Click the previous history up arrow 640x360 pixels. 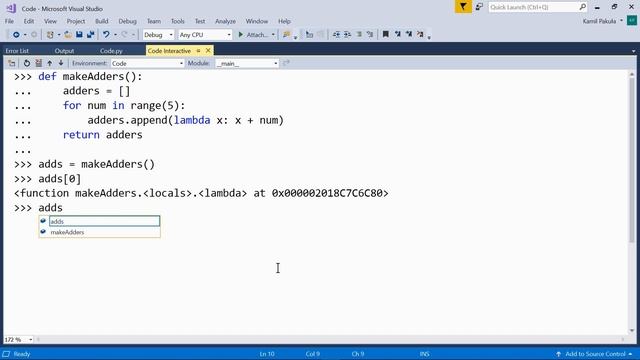49,63
